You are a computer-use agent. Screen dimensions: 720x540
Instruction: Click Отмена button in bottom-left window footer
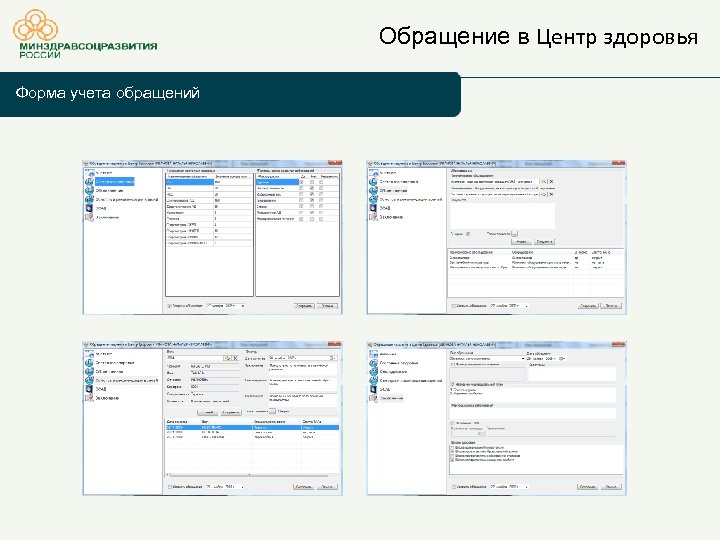(327, 486)
